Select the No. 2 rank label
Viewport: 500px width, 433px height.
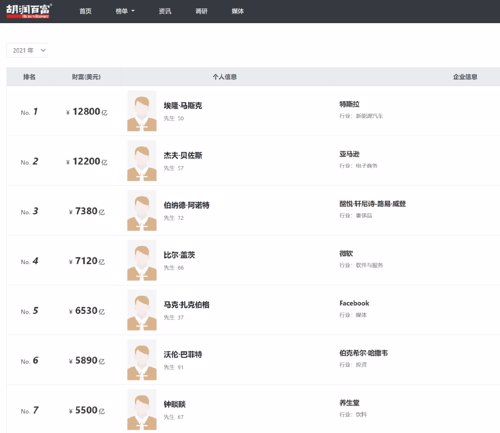[29, 161]
